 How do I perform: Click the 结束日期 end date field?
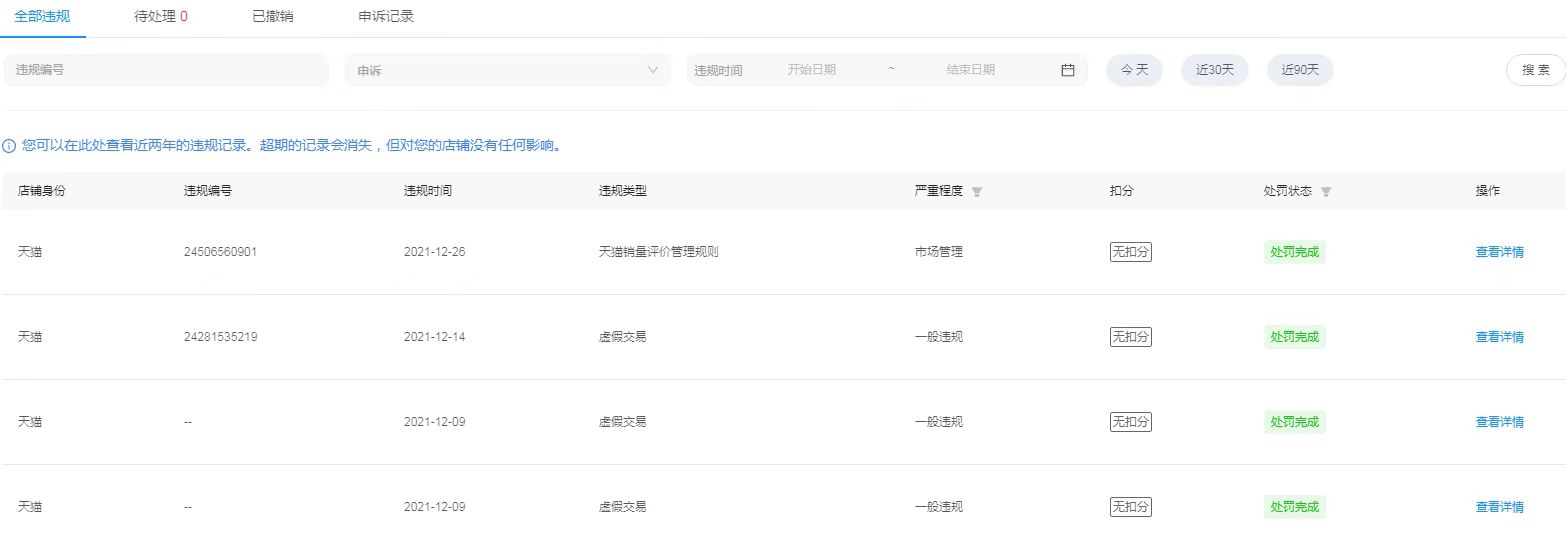pos(970,70)
